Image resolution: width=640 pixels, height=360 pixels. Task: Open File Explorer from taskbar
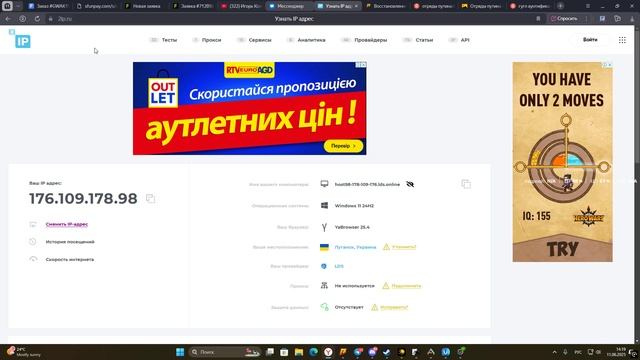(x=299, y=352)
